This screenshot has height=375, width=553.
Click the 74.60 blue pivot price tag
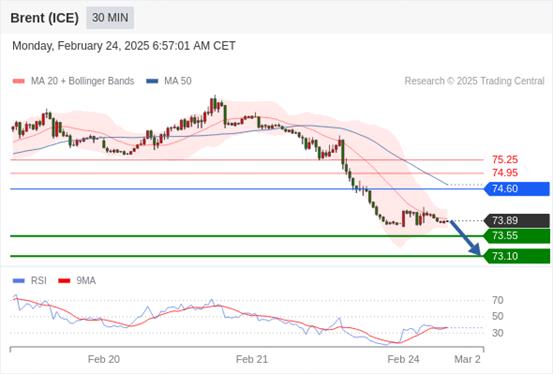[x=517, y=189]
